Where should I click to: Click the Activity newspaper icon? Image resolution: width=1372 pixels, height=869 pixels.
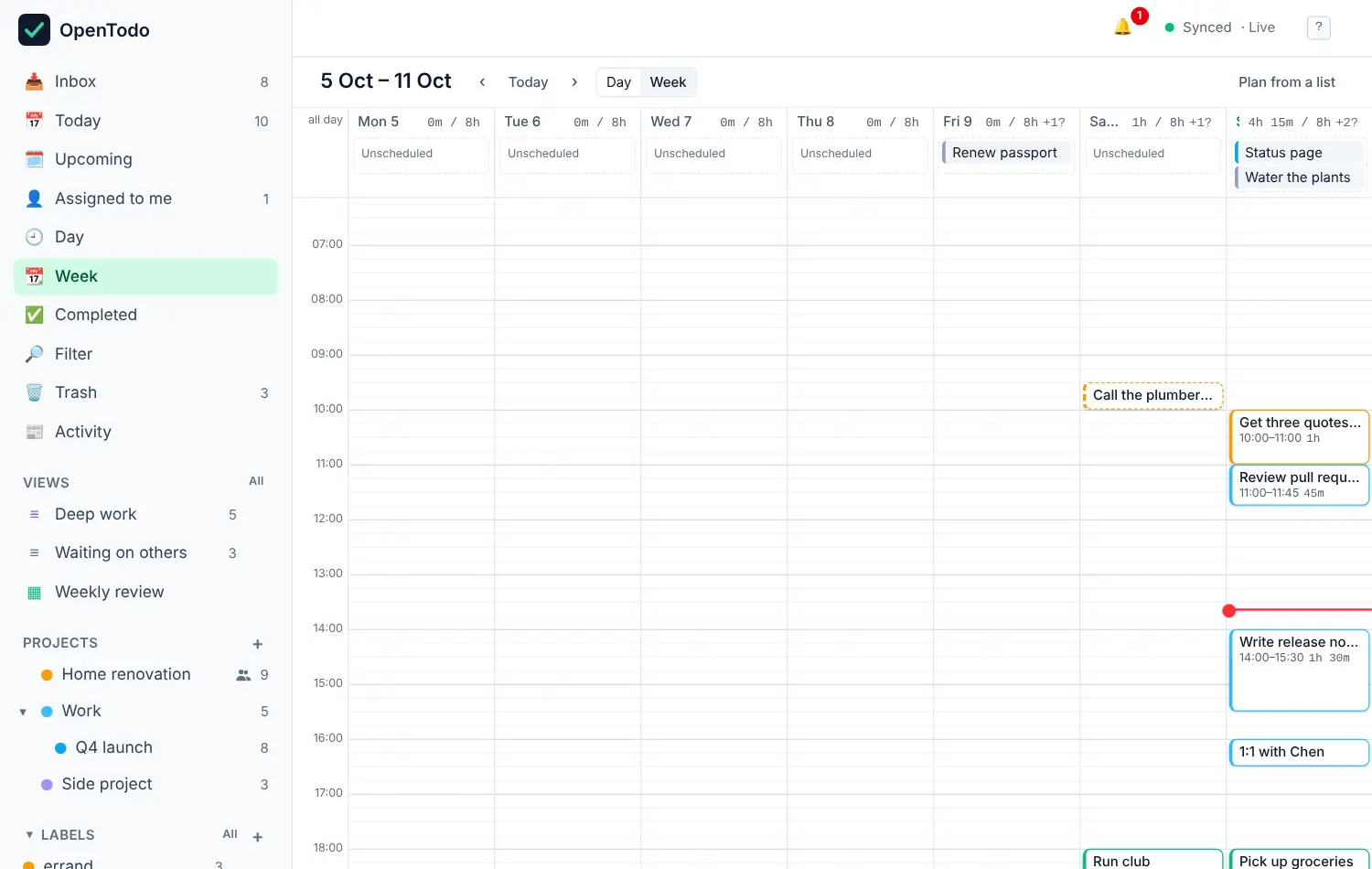tap(34, 432)
